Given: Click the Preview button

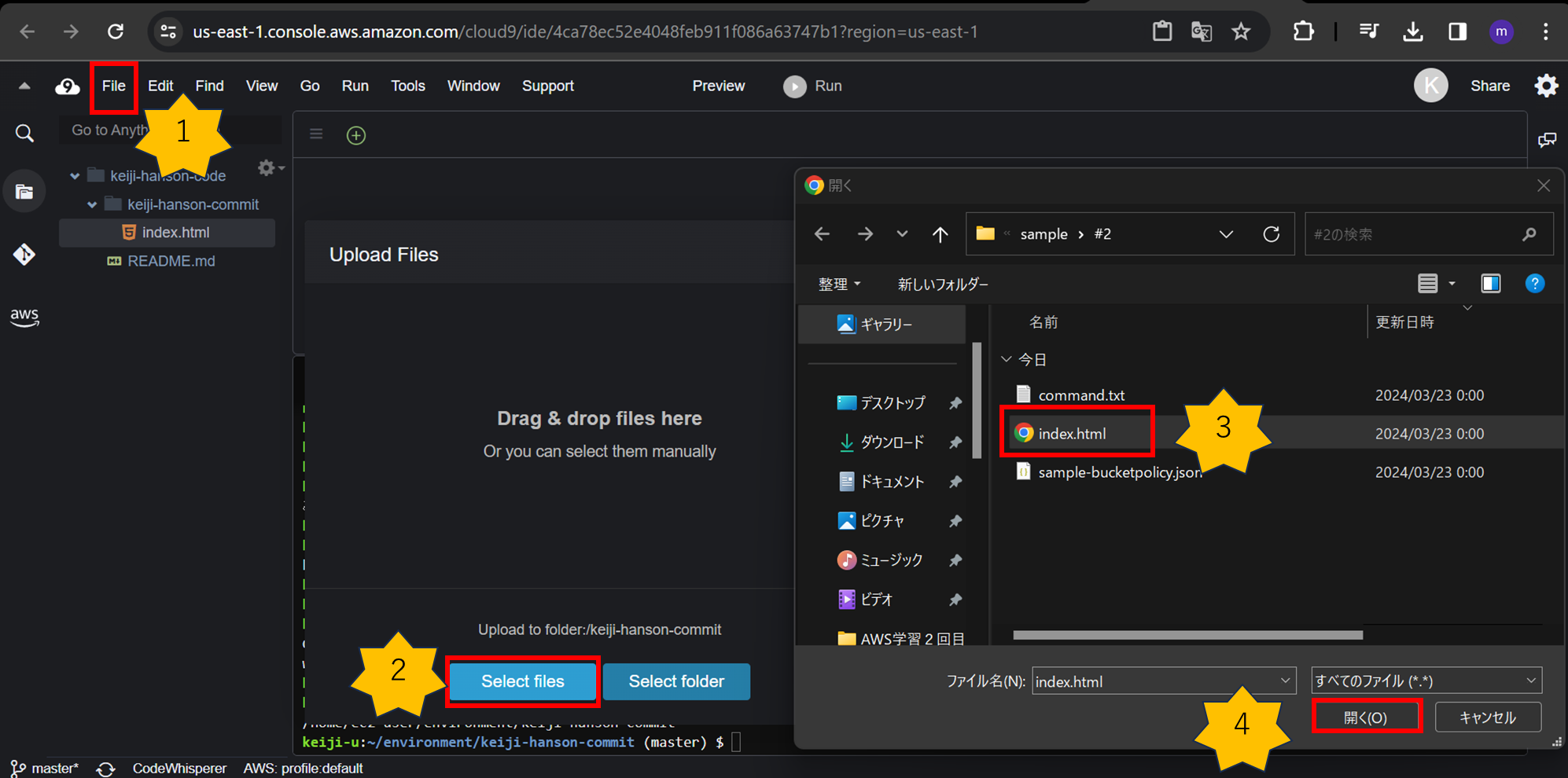Looking at the screenshot, I should pos(718,86).
